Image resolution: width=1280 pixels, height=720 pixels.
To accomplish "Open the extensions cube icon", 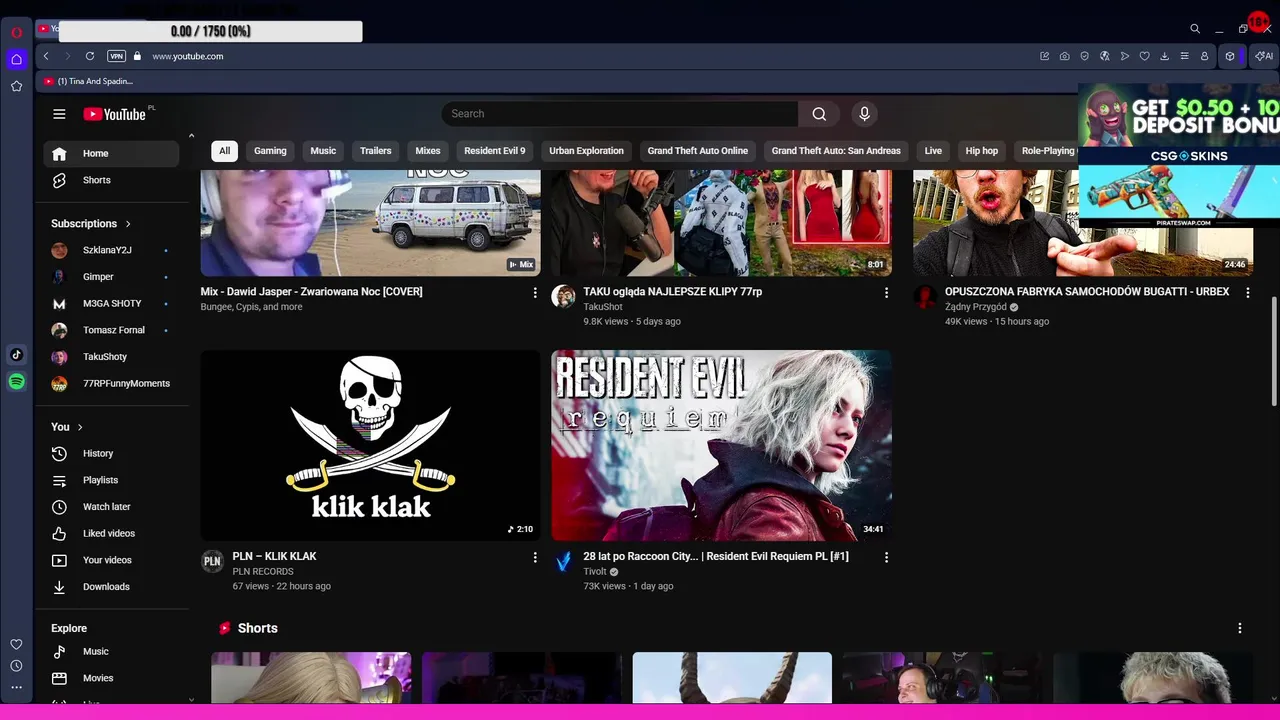I will 1230,56.
